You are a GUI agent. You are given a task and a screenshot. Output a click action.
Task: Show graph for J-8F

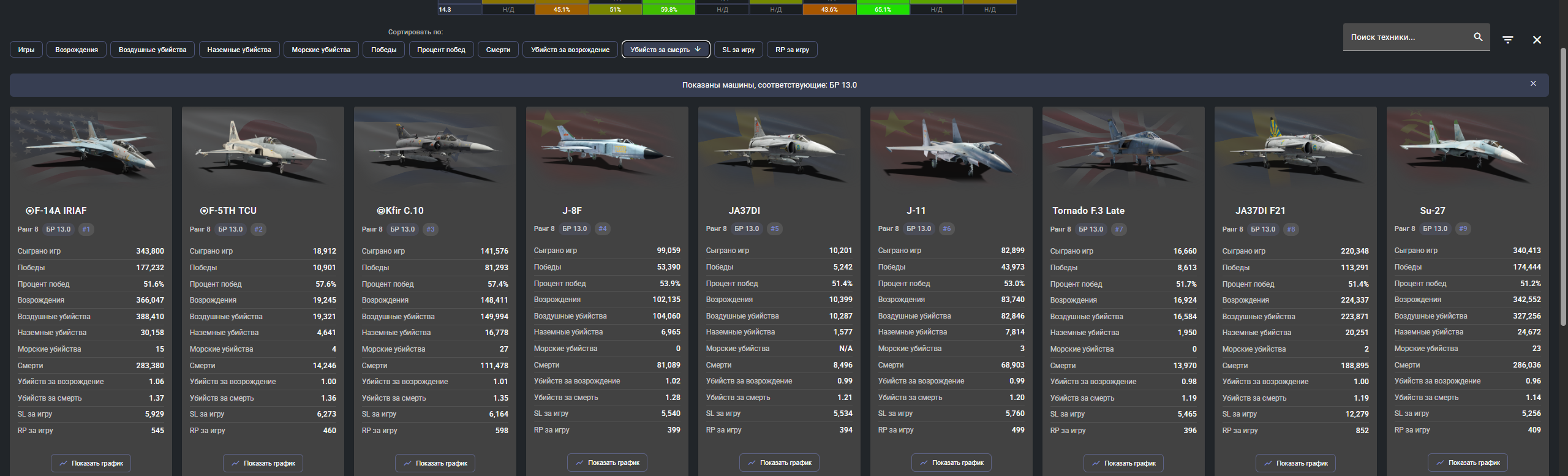coord(607,463)
